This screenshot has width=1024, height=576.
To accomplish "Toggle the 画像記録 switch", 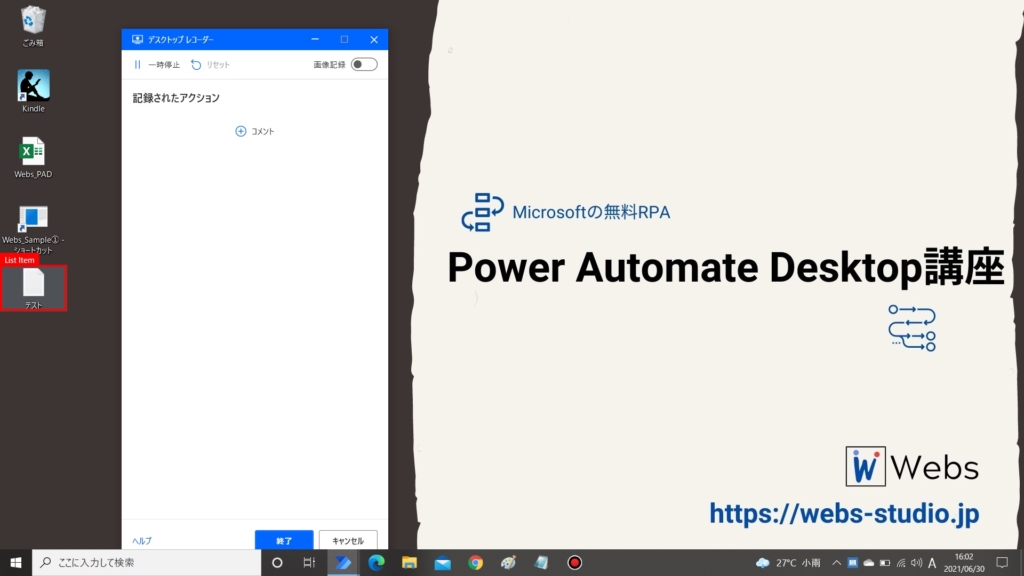I will coord(364,64).
